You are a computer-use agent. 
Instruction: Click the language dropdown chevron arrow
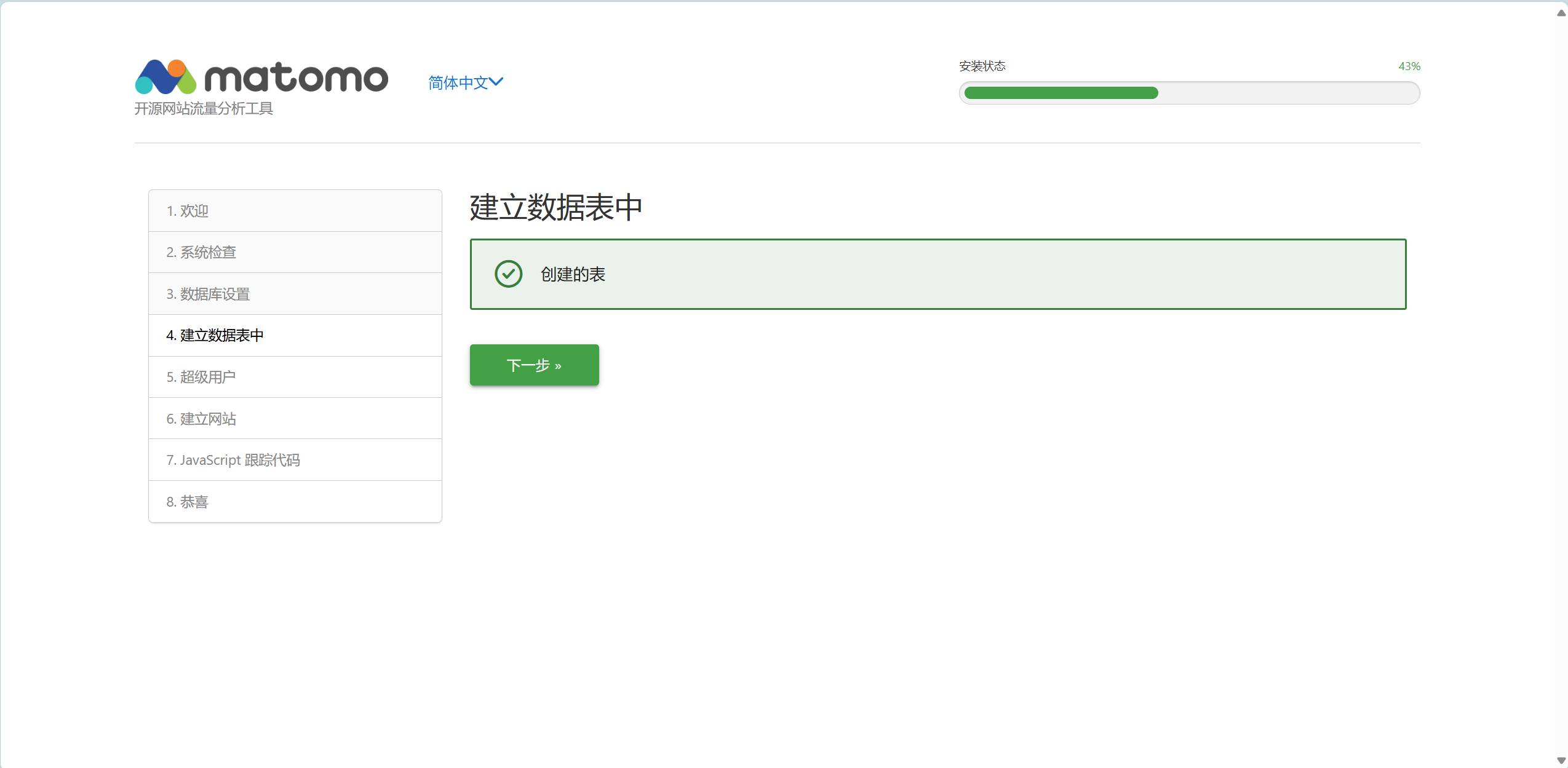tap(496, 82)
